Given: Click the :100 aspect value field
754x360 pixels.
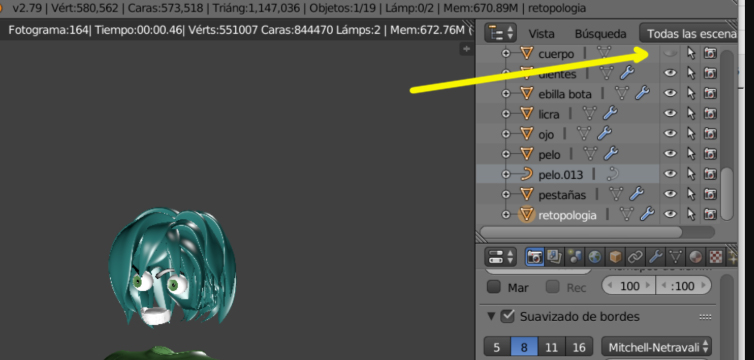Looking at the screenshot, I should click(683, 286).
